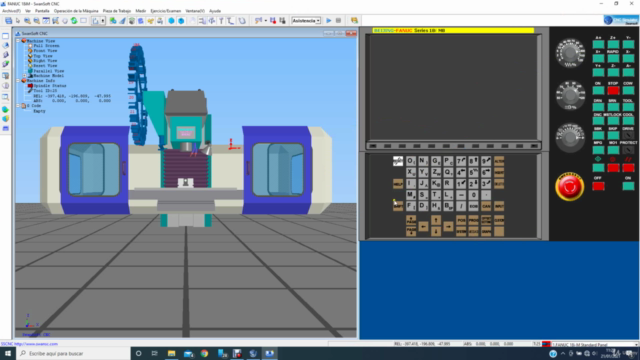Click the save icon in the toolbar
Screen dimensions: 640x360
pyautogui.click(x=9, y=20)
